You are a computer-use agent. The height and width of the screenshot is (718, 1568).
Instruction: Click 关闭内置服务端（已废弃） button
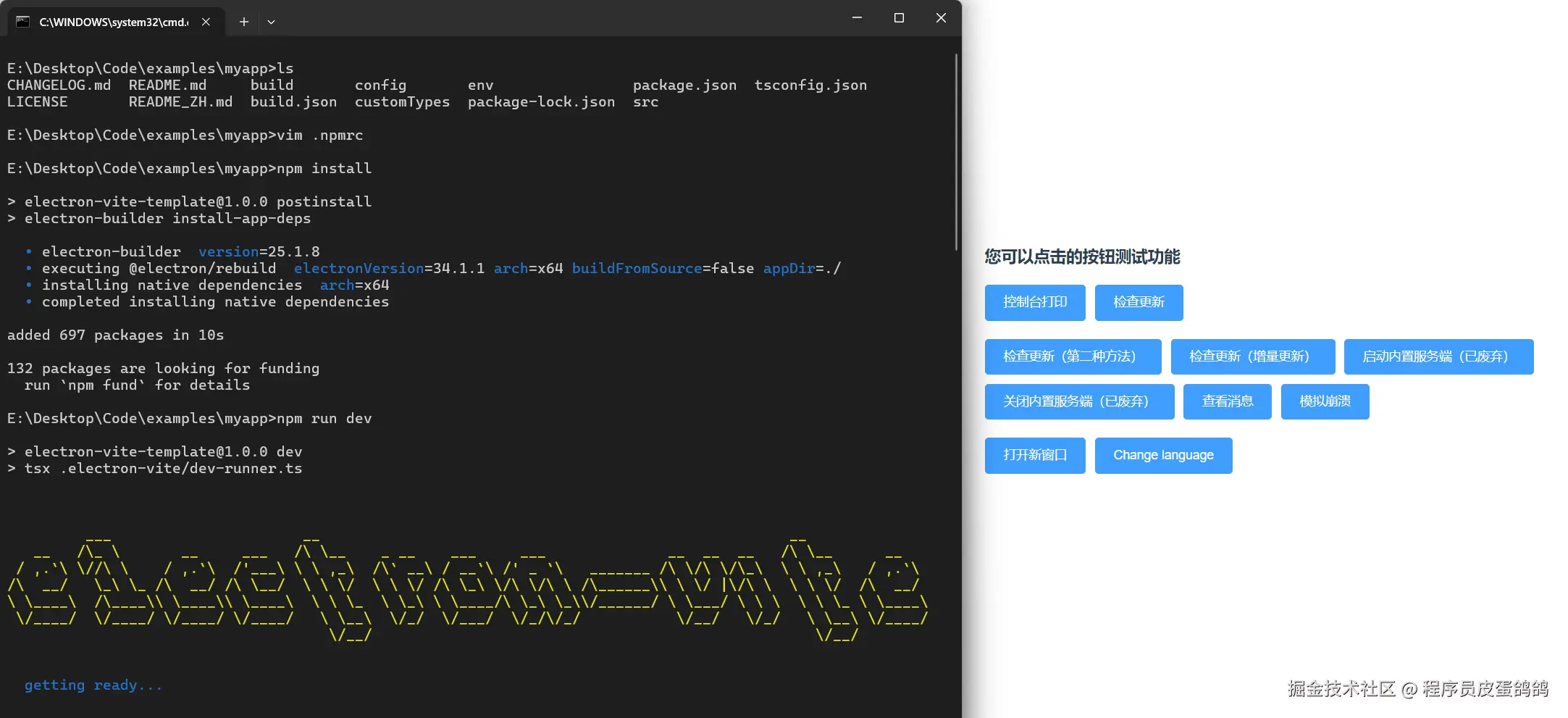point(1079,401)
